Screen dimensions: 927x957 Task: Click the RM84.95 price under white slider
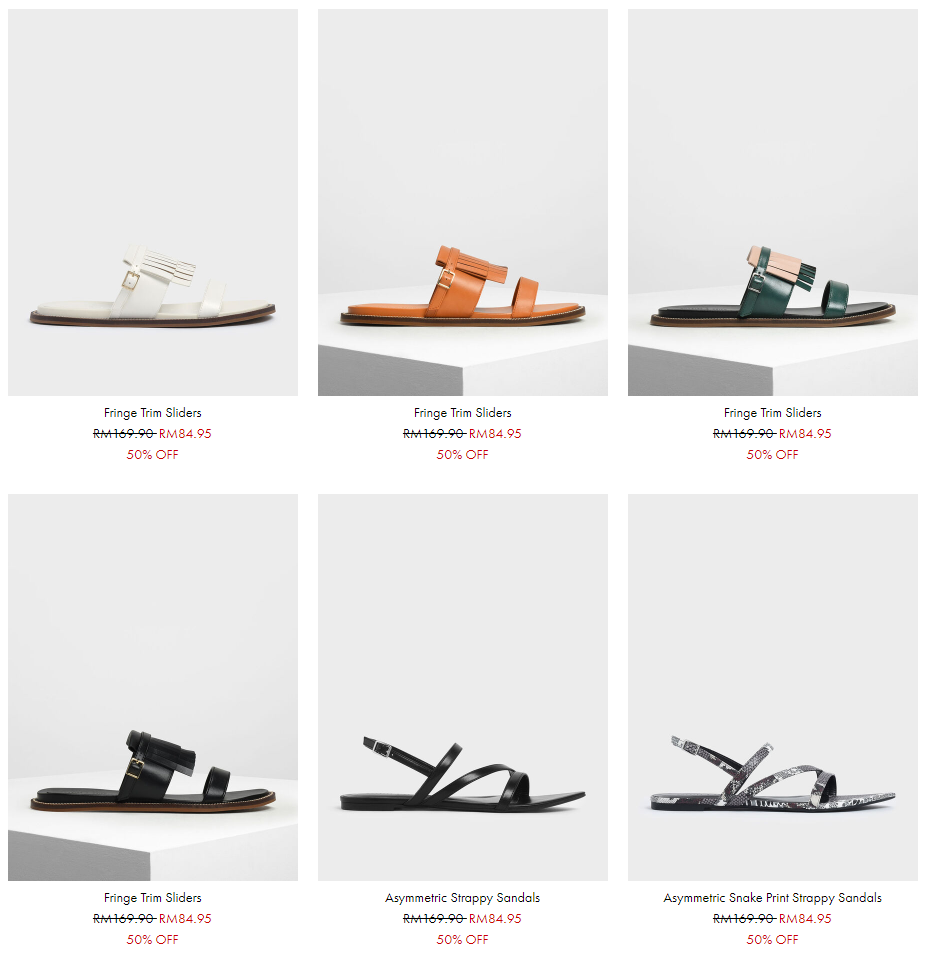tap(185, 433)
